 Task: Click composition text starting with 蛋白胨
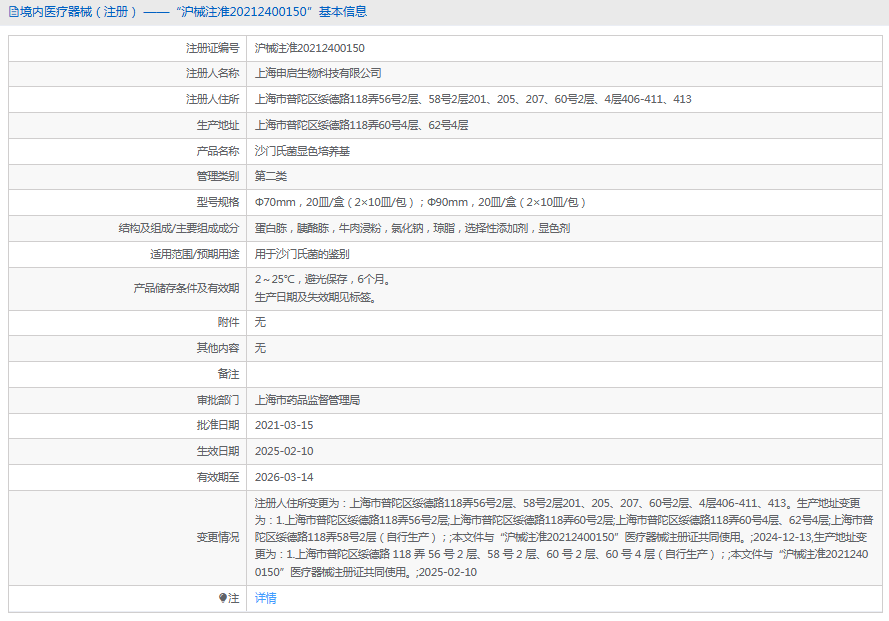point(412,229)
